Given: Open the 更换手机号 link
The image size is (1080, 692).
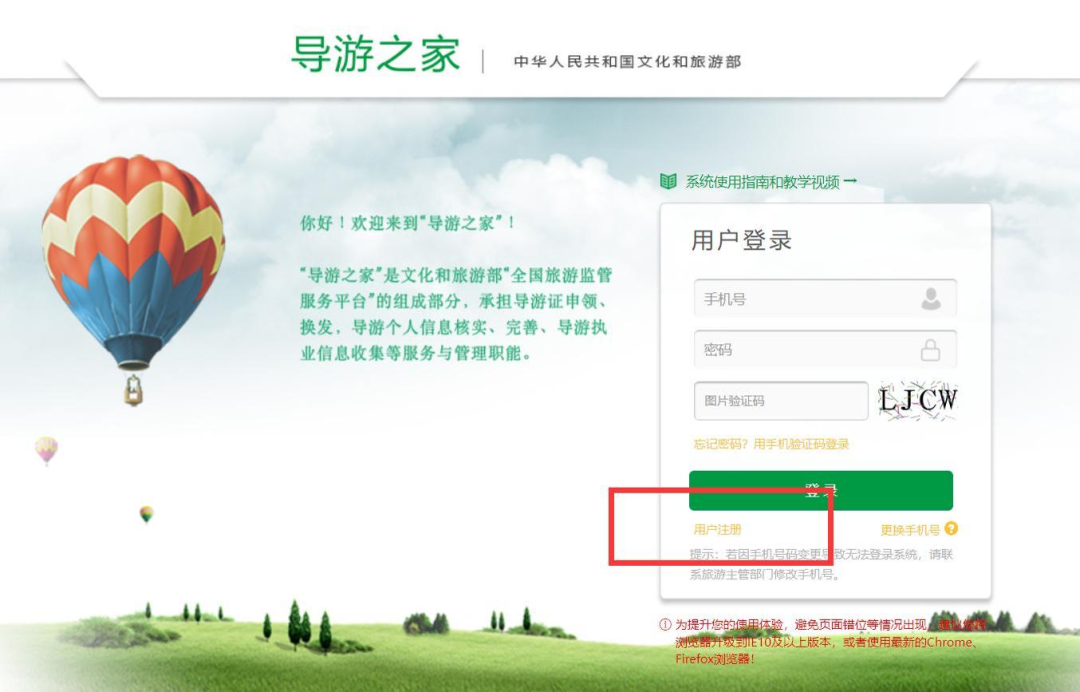Looking at the screenshot, I should (910, 530).
